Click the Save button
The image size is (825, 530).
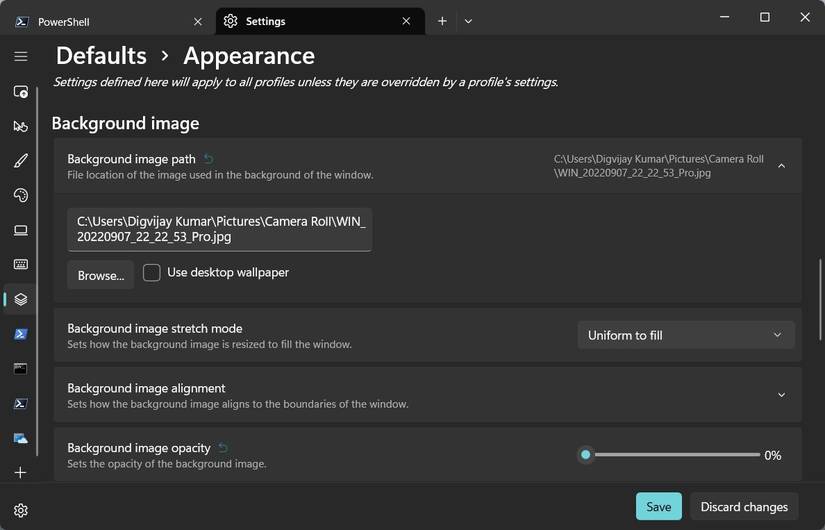[x=658, y=506]
